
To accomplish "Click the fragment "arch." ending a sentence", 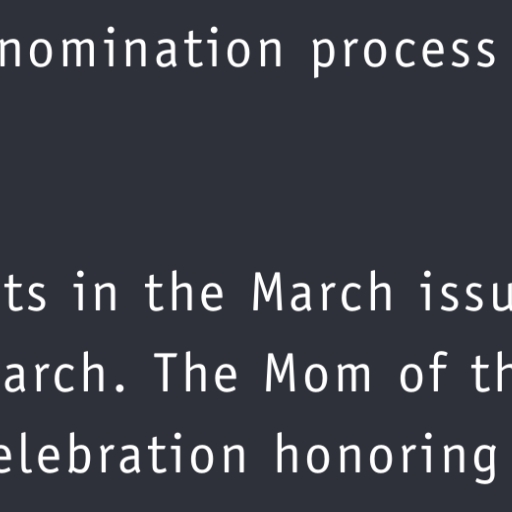I will [63, 372].
